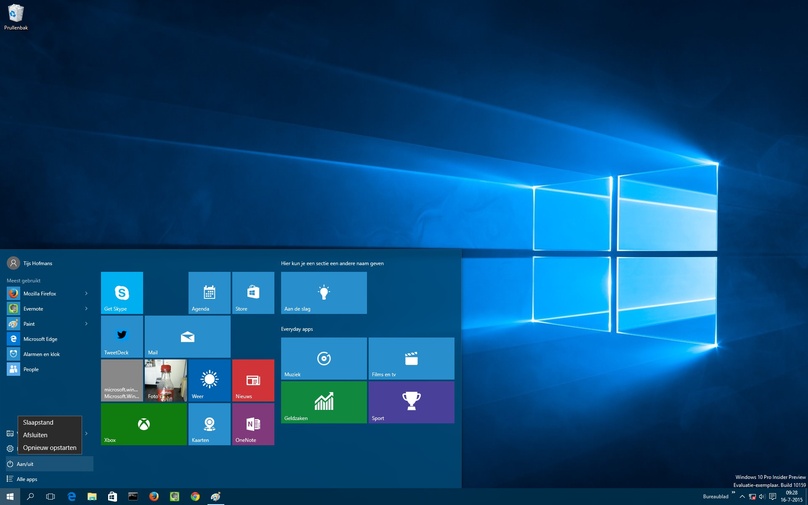Expand the Bureaublad toolbar chevron
This screenshot has width=808, height=505.
[733, 494]
